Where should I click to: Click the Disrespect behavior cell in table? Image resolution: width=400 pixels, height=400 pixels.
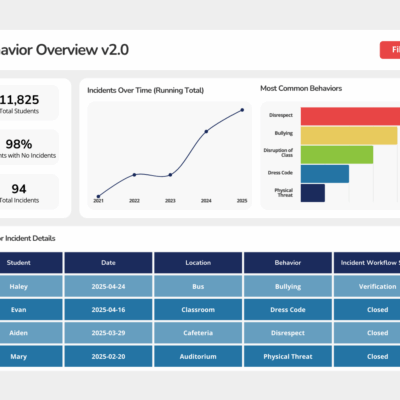[288, 333]
